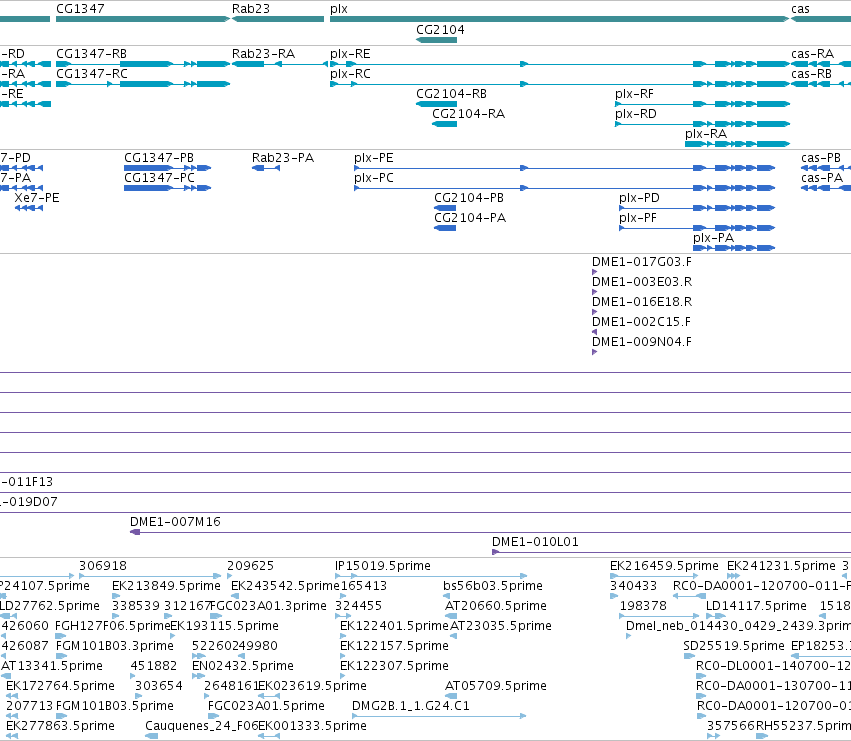This screenshot has height=741, width=851.
Task: Select the cas-RA transcript label
Action: (812, 54)
